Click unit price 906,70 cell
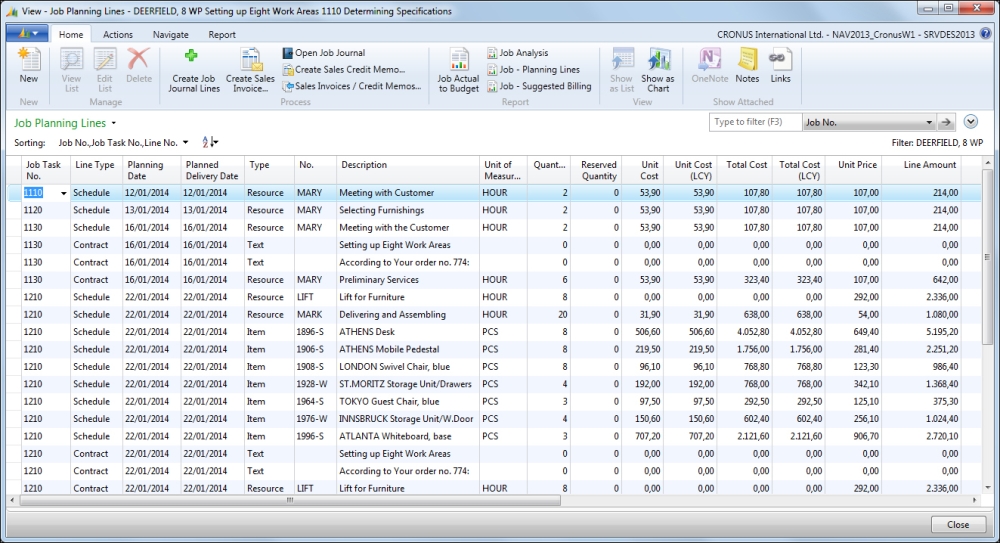The image size is (1000, 543). (x=853, y=436)
